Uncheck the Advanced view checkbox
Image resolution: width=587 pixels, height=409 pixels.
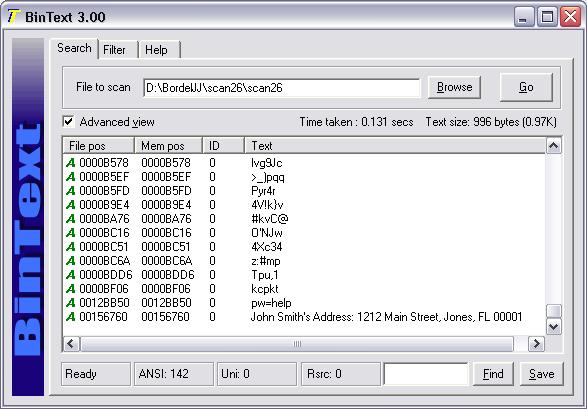[69, 122]
